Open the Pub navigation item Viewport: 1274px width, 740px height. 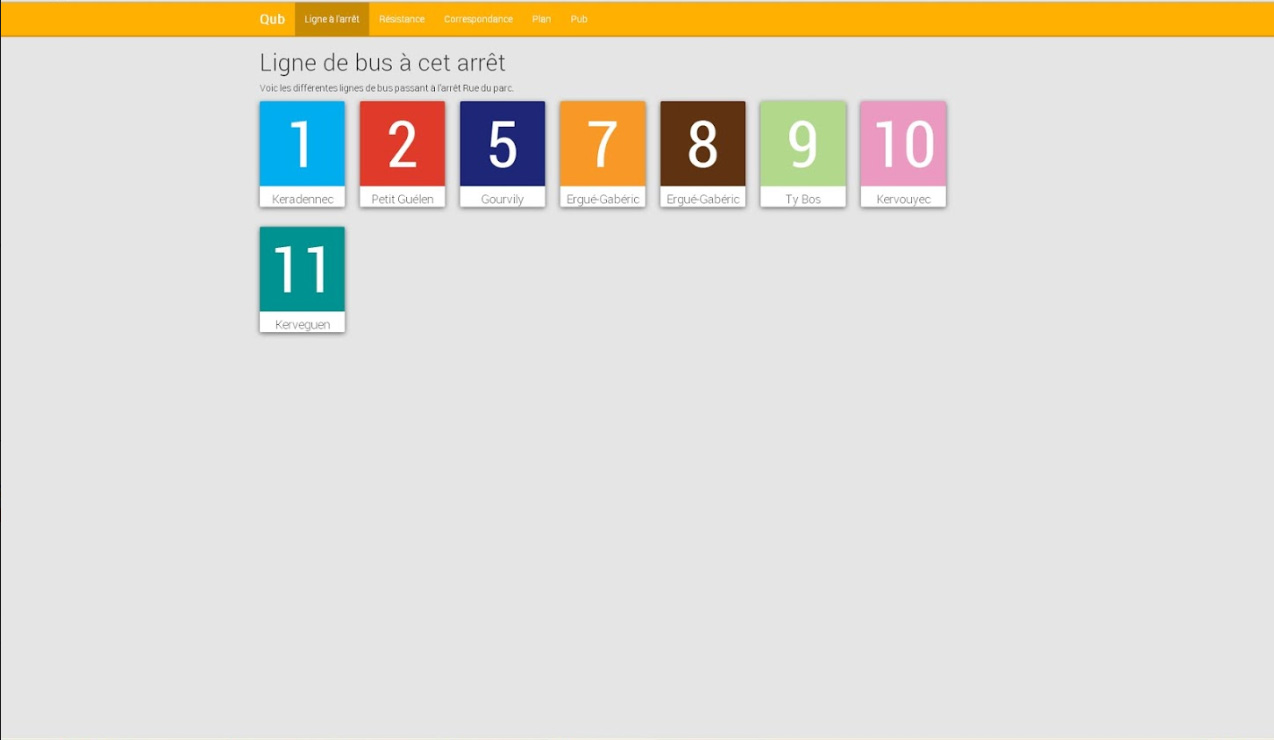(x=579, y=19)
